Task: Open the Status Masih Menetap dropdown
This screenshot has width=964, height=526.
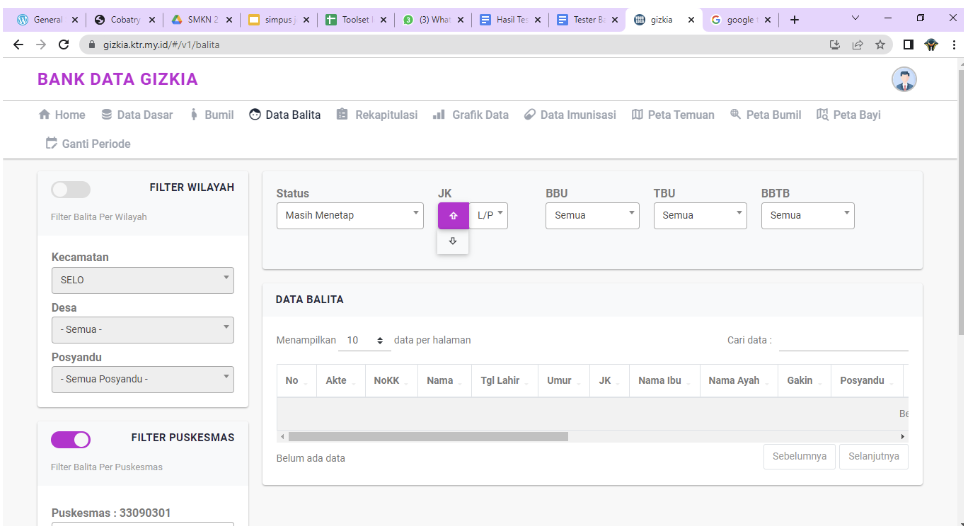Action: (350, 216)
